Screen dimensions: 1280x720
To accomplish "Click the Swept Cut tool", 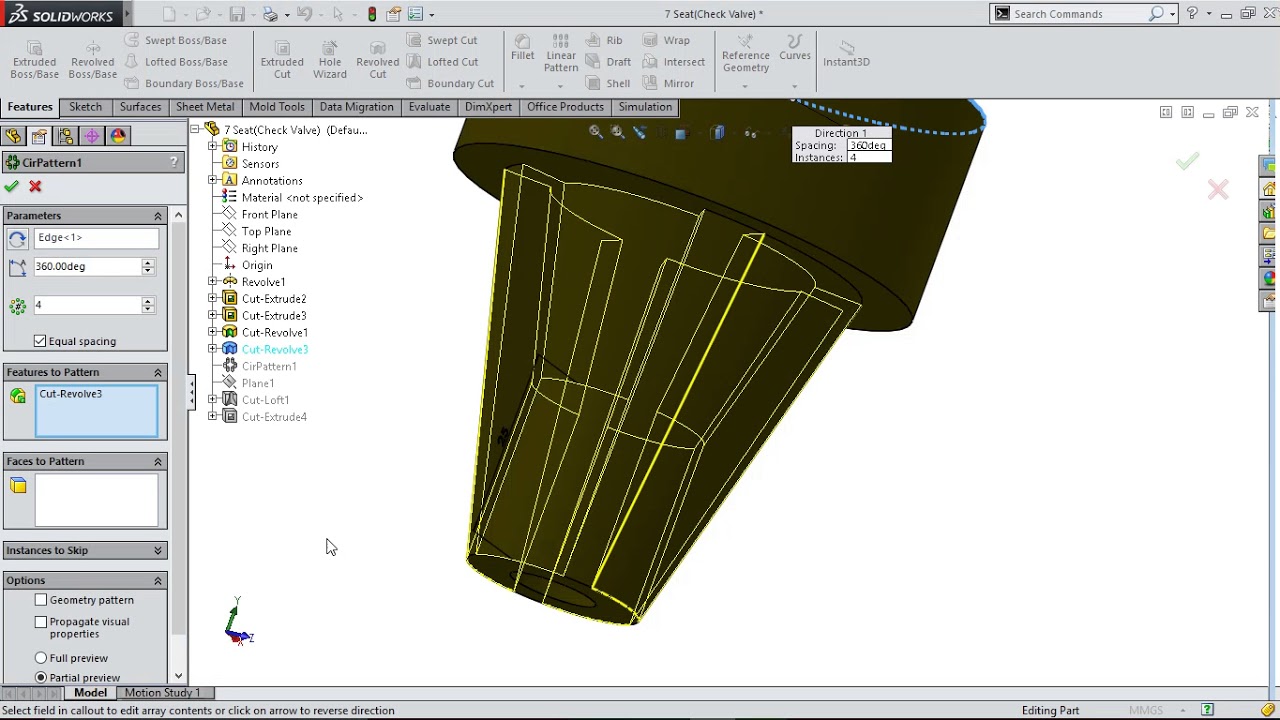I will pos(442,40).
